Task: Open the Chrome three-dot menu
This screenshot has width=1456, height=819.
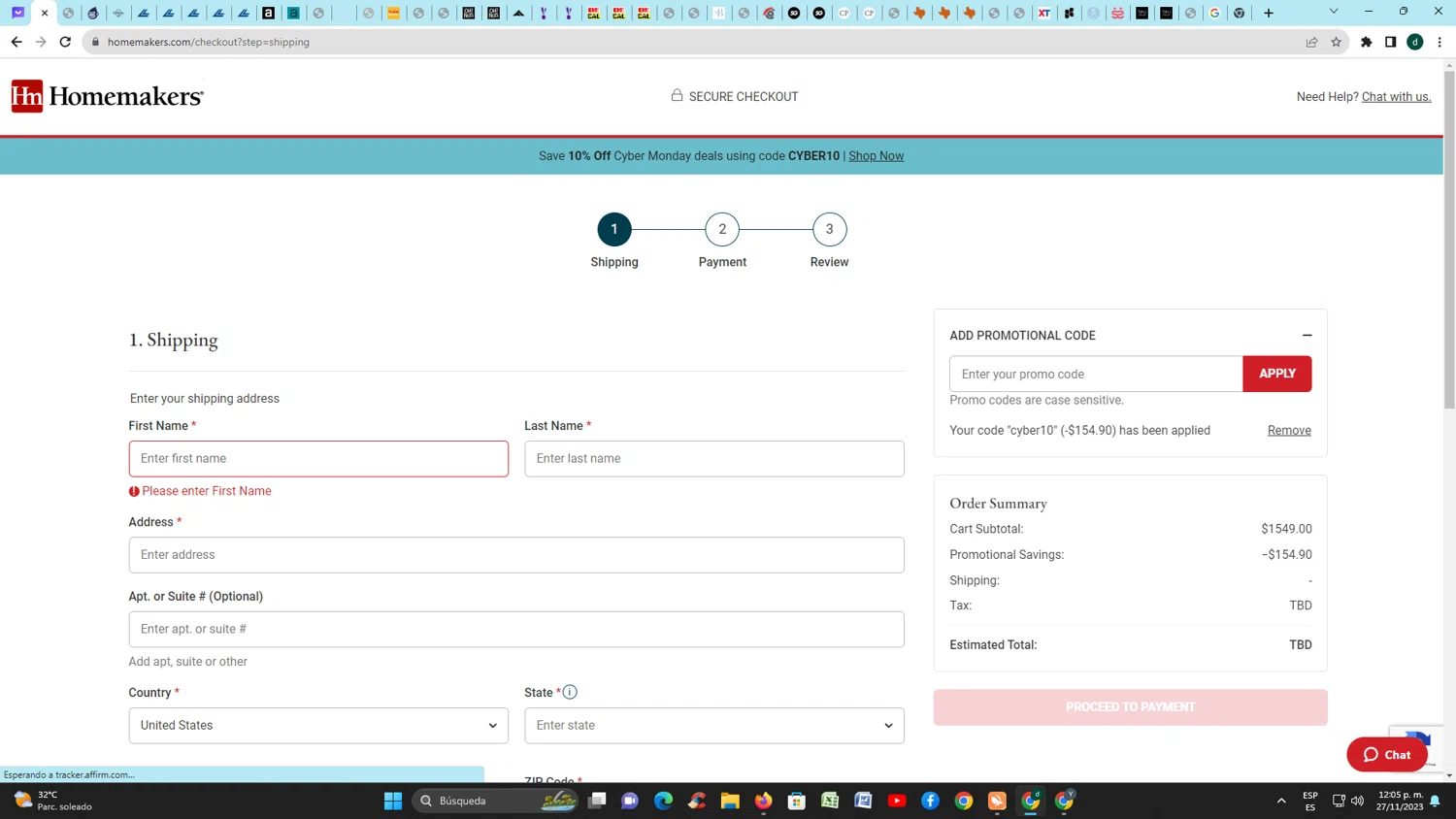Action: [x=1439, y=42]
